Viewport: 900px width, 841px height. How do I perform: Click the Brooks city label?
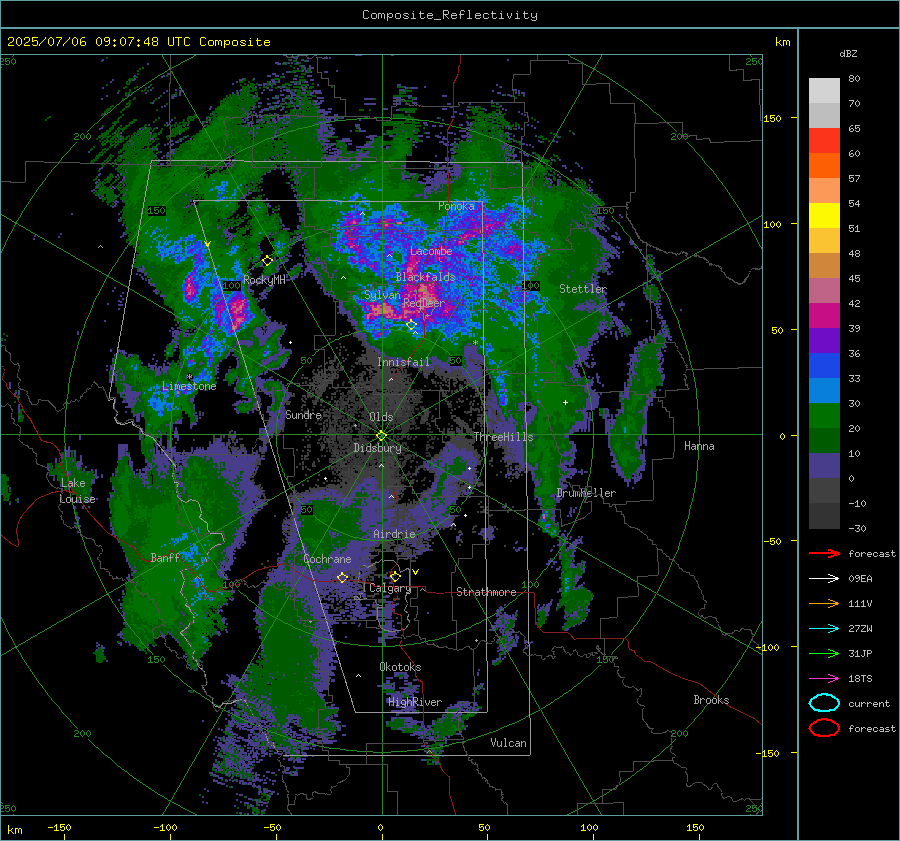[x=711, y=700]
